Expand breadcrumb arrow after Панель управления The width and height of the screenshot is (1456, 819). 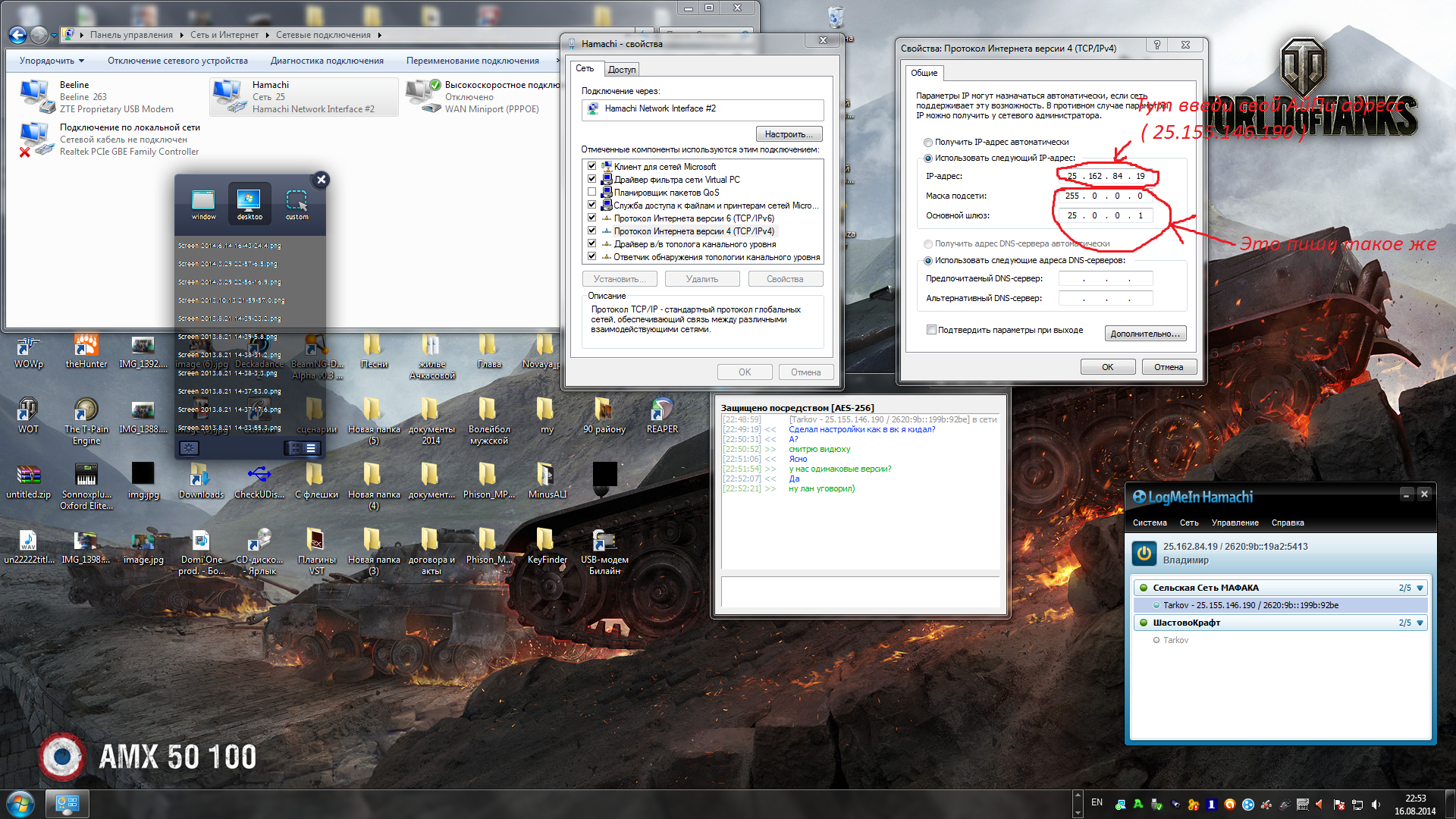(x=181, y=35)
